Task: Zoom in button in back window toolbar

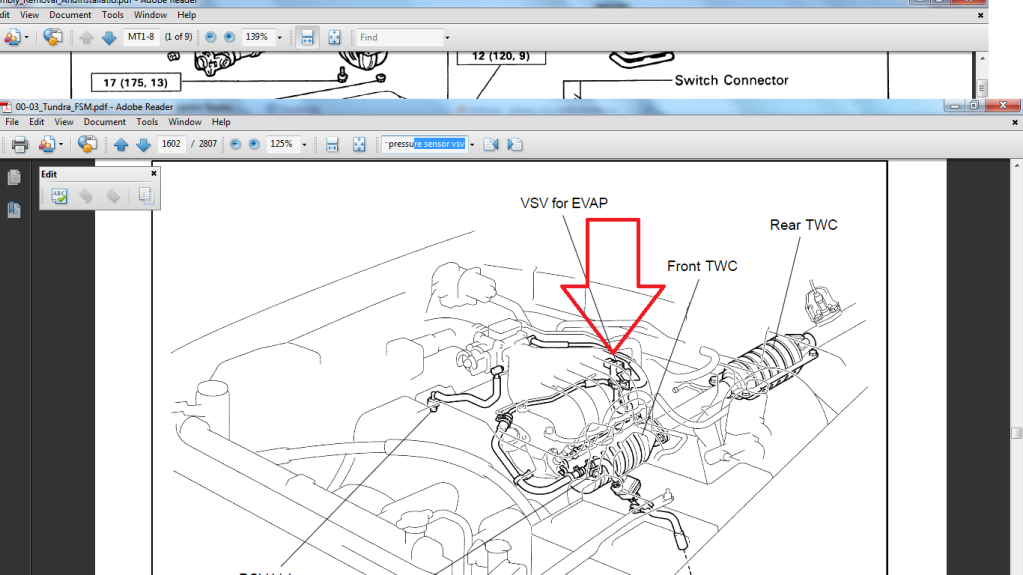Action: 229,37
